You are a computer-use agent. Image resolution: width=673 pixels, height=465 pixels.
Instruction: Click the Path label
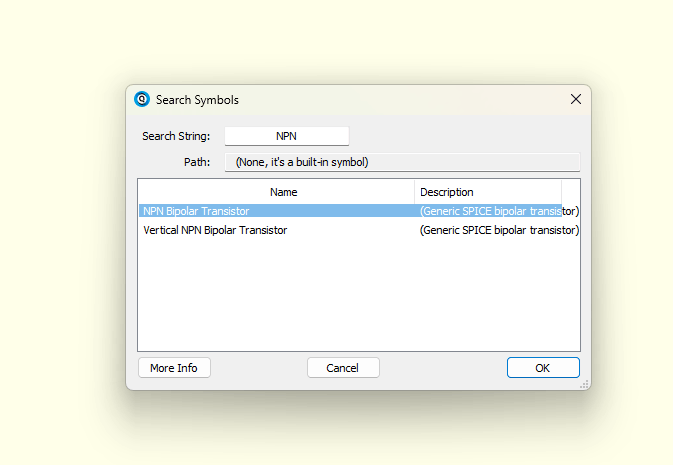(197, 162)
